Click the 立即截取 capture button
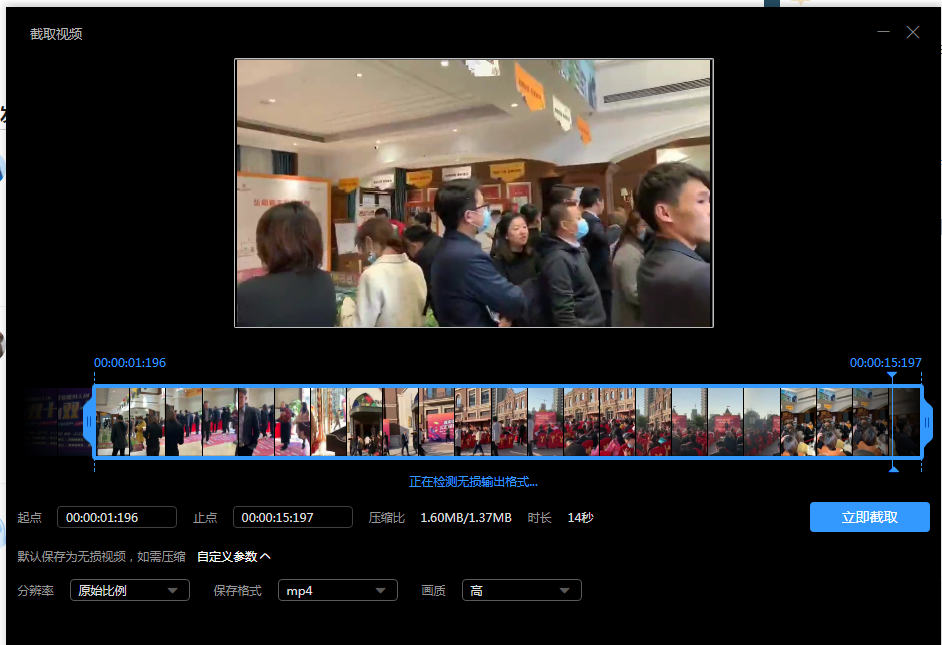The height and width of the screenshot is (645, 942). (869, 517)
